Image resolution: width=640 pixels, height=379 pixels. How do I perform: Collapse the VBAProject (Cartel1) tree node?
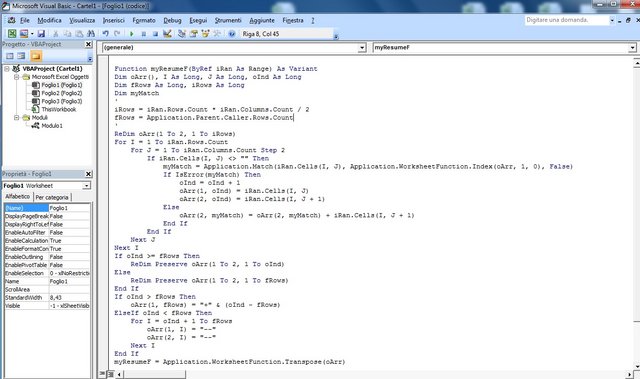(x=7, y=69)
